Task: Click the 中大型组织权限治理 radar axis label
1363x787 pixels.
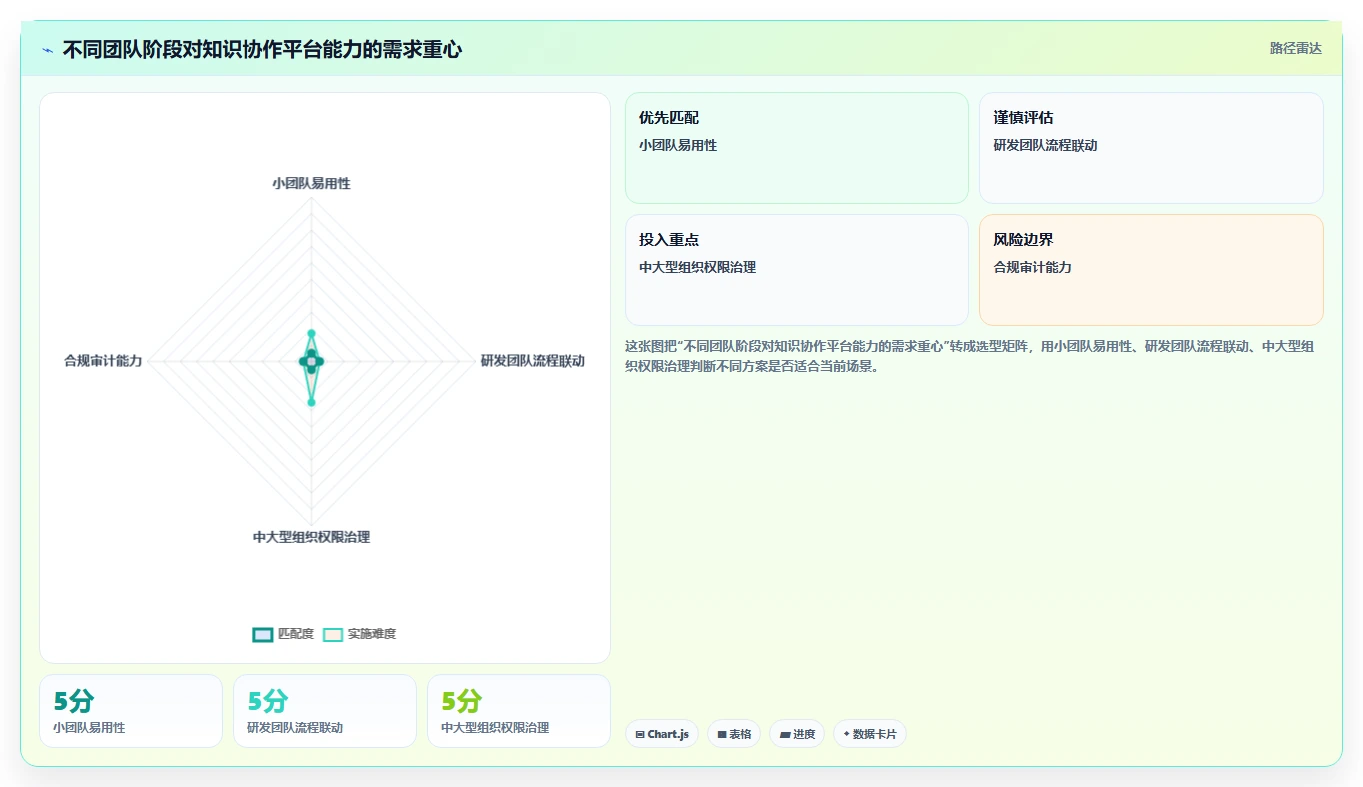Action: click(x=311, y=537)
